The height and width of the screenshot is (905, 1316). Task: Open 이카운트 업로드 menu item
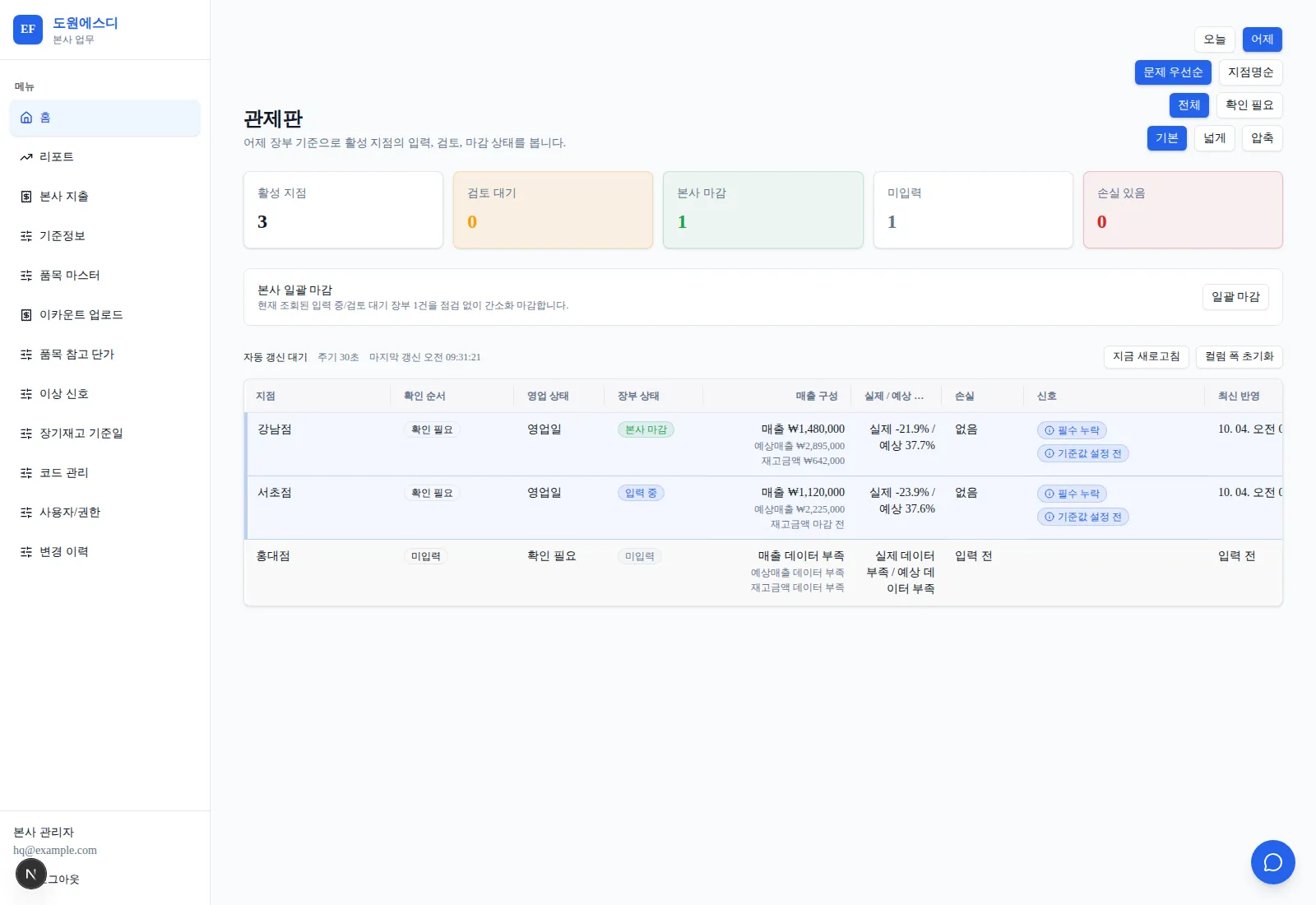pos(105,315)
